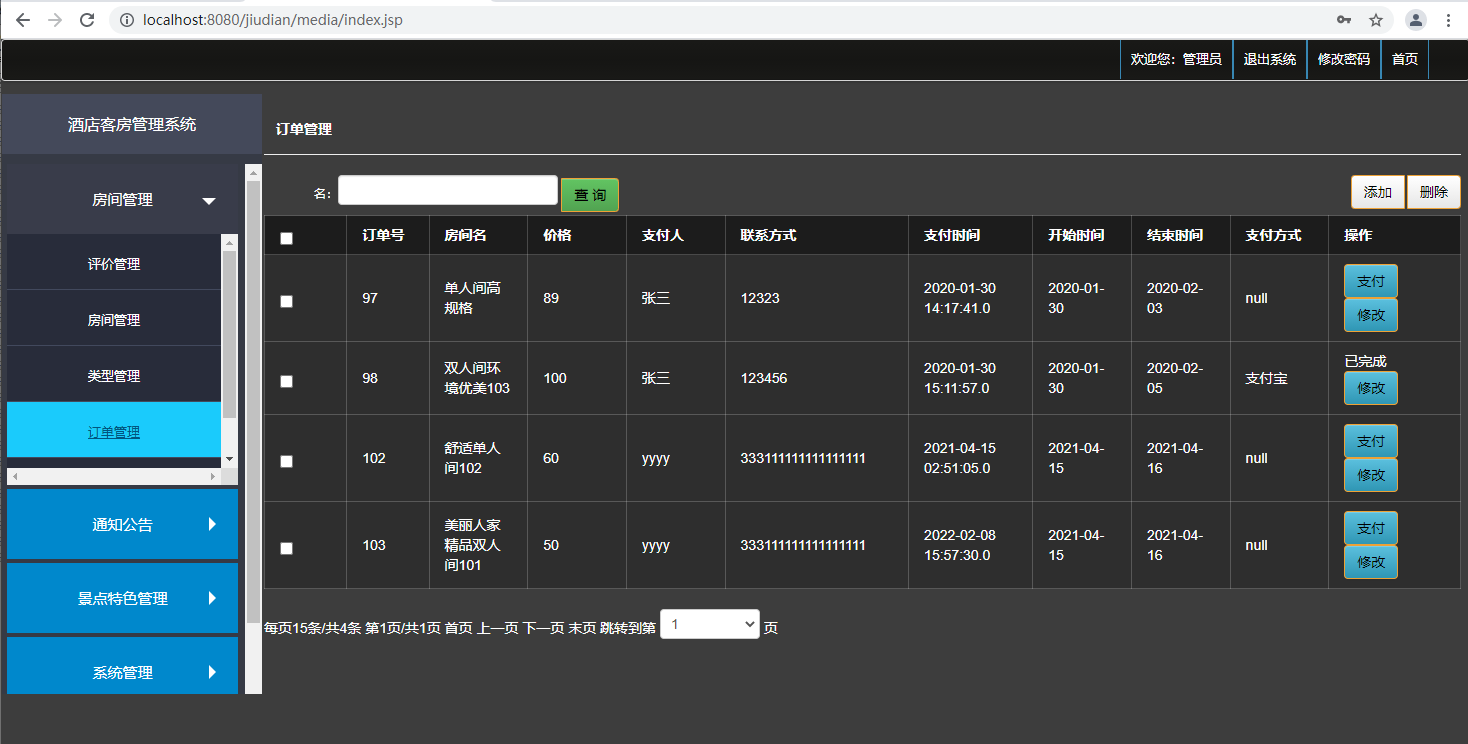Go to 类型管理 in the sidebar
The width and height of the screenshot is (1468, 744).
coord(114,376)
